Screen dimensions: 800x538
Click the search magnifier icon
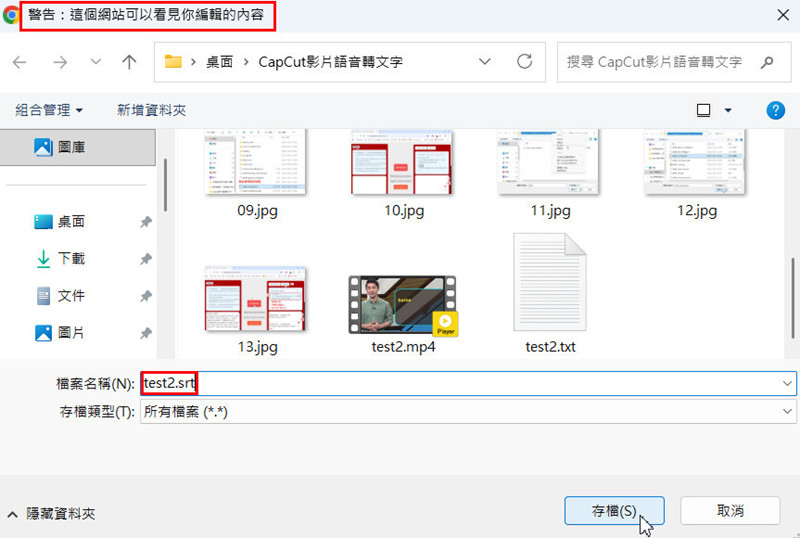pos(768,62)
